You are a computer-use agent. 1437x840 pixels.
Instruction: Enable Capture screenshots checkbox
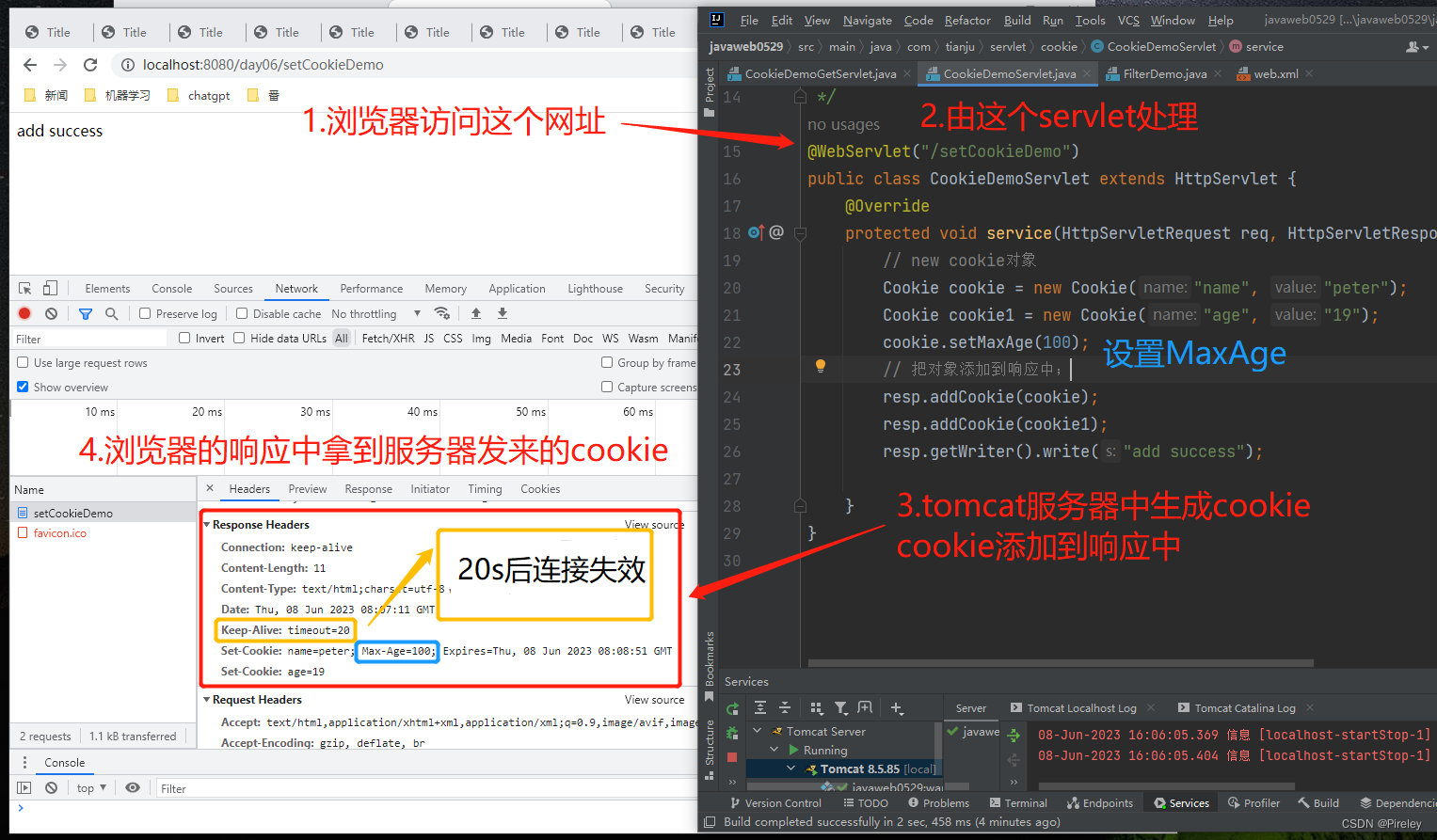(607, 387)
